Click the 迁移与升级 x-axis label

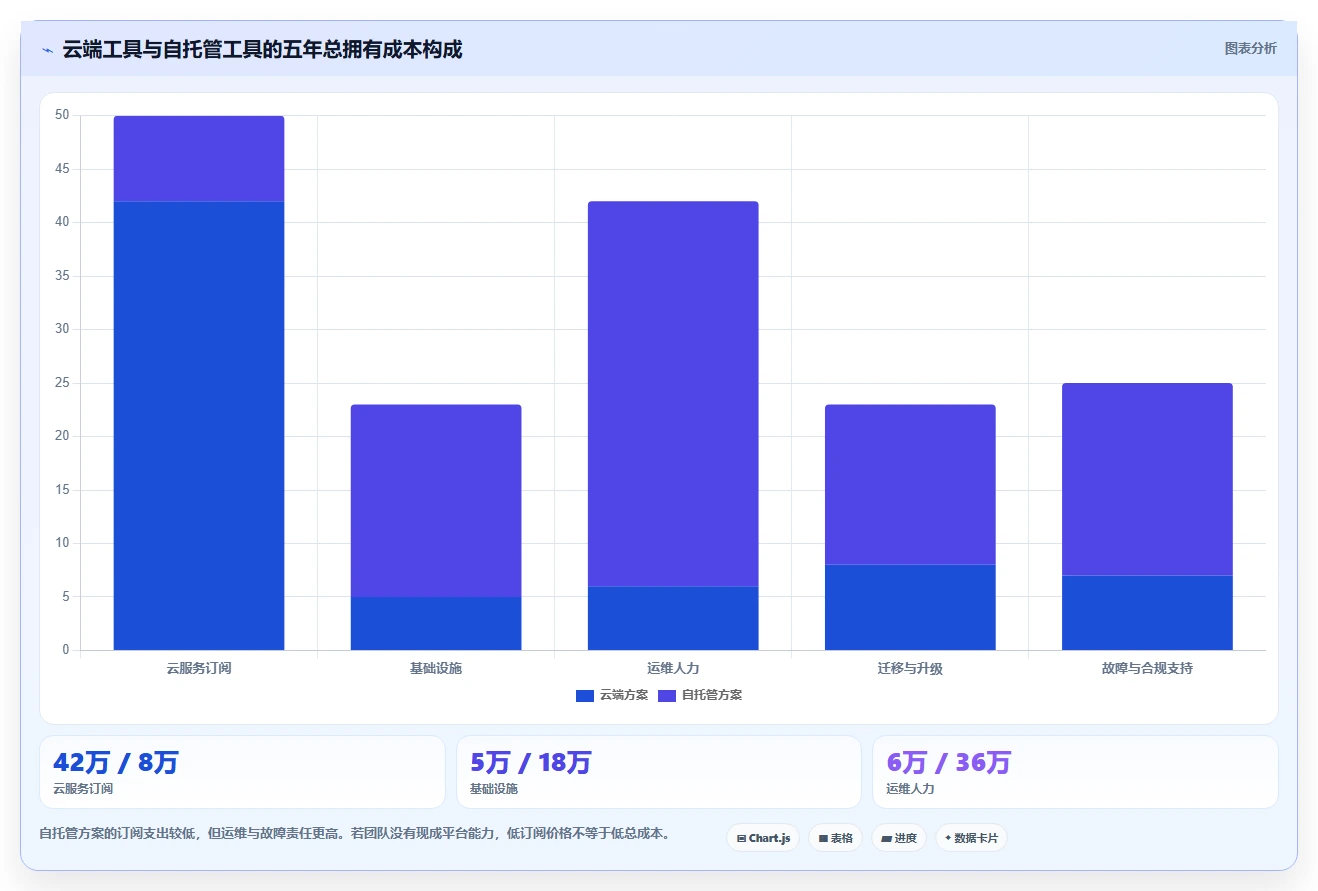(x=910, y=668)
